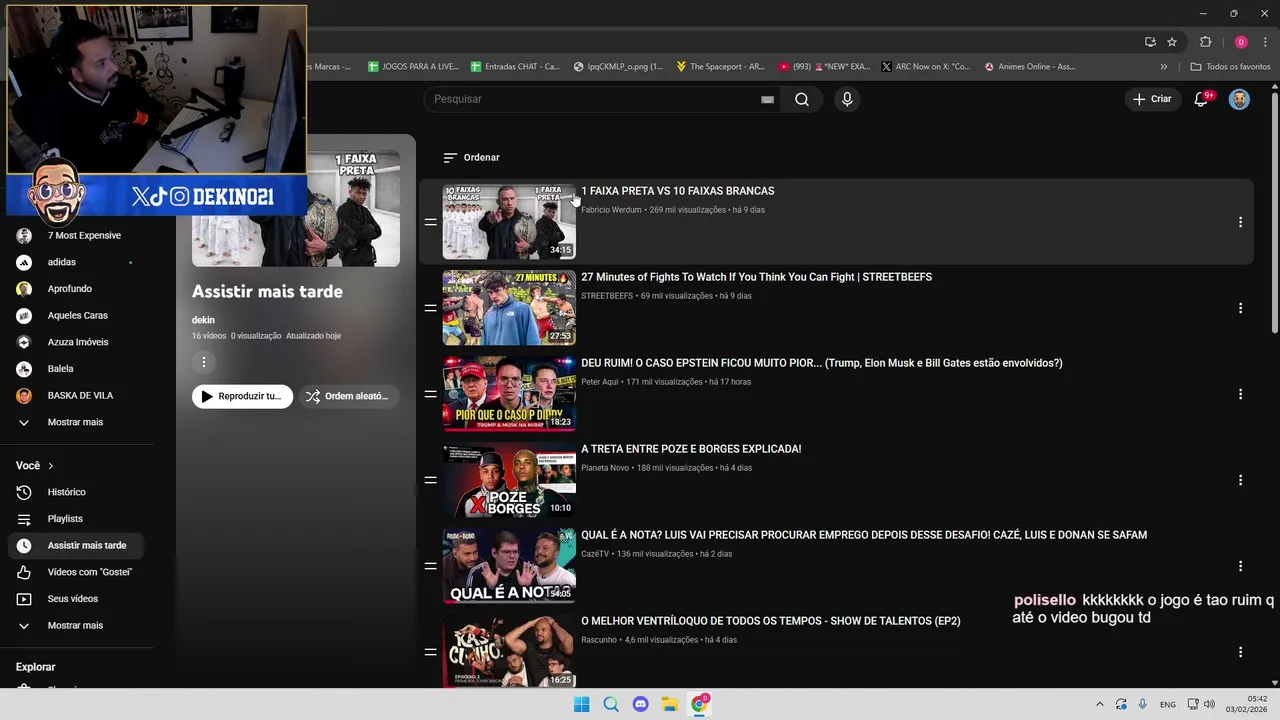Open Aprofundo subscription channel

(77, 289)
